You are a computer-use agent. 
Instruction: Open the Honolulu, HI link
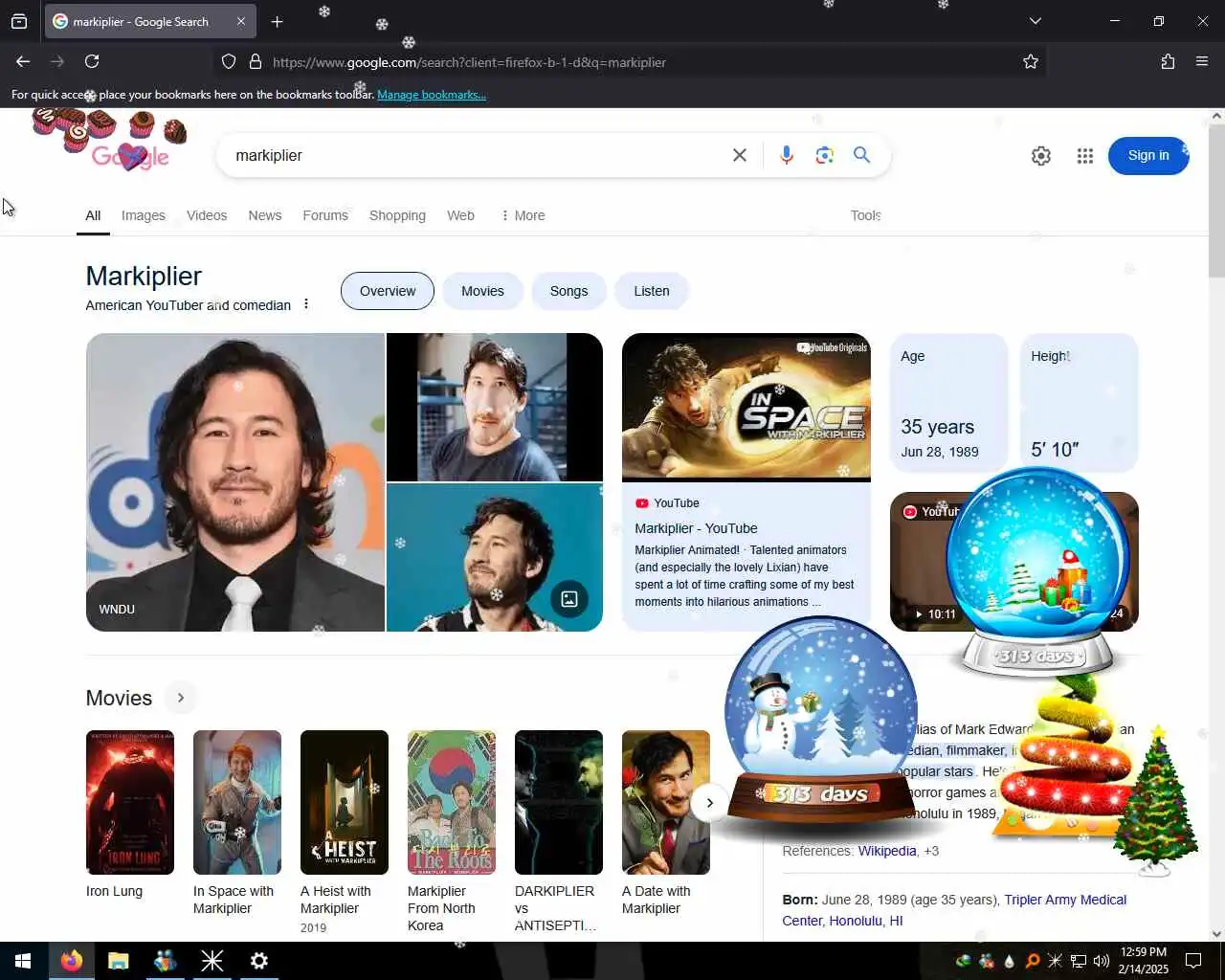click(865, 921)
